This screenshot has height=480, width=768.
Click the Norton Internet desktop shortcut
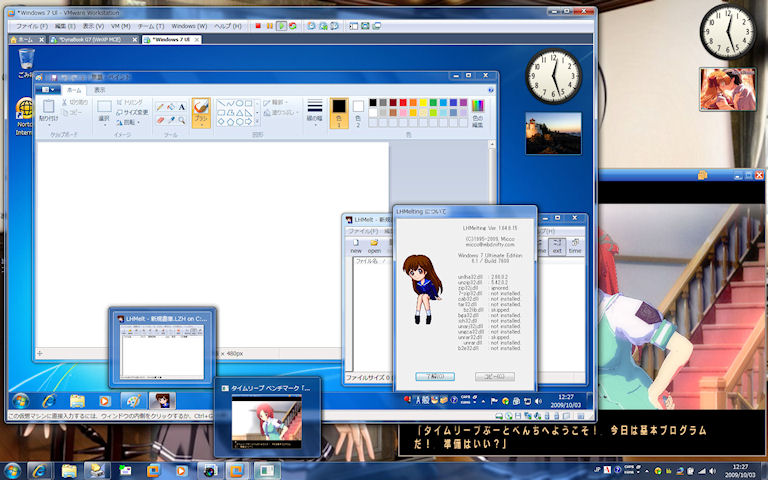(x=24, y=117)
